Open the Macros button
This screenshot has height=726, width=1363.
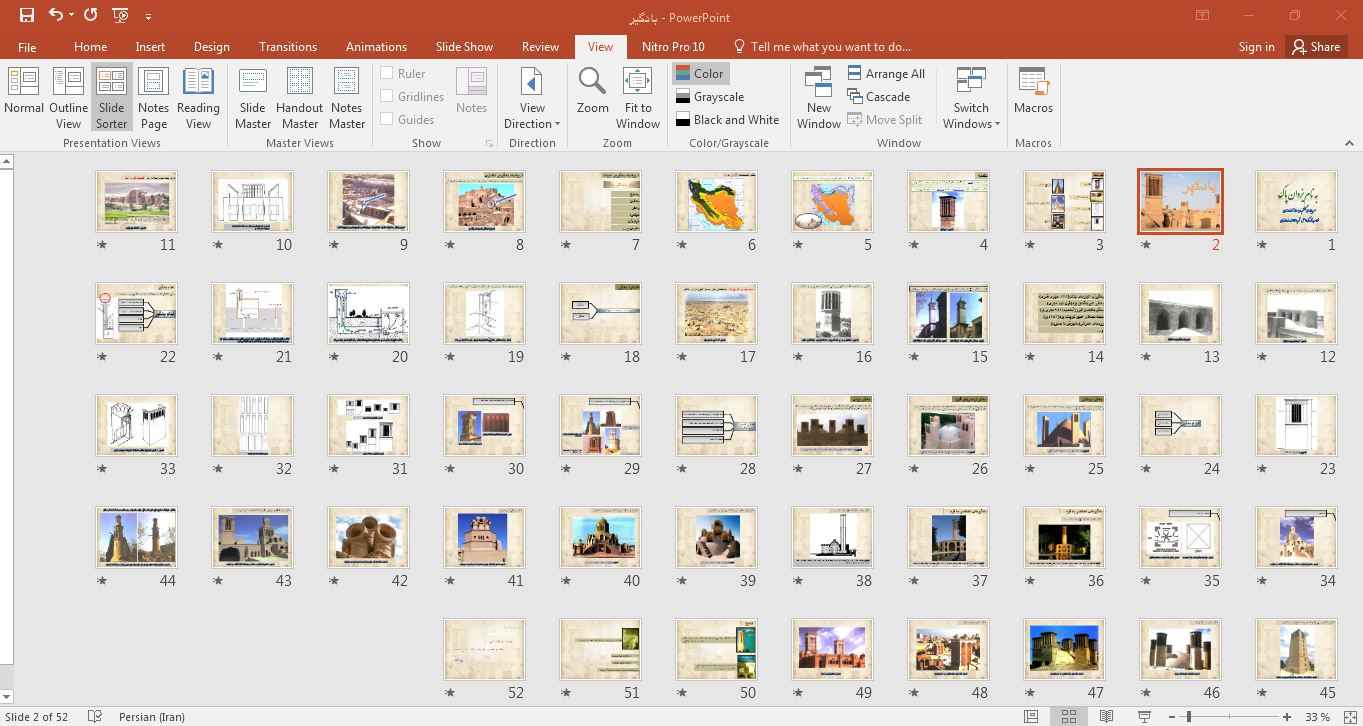point(1033,91)
